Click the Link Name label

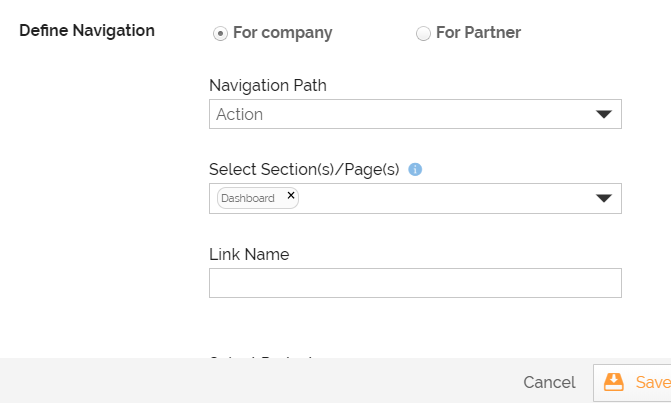tap(249, 254)
